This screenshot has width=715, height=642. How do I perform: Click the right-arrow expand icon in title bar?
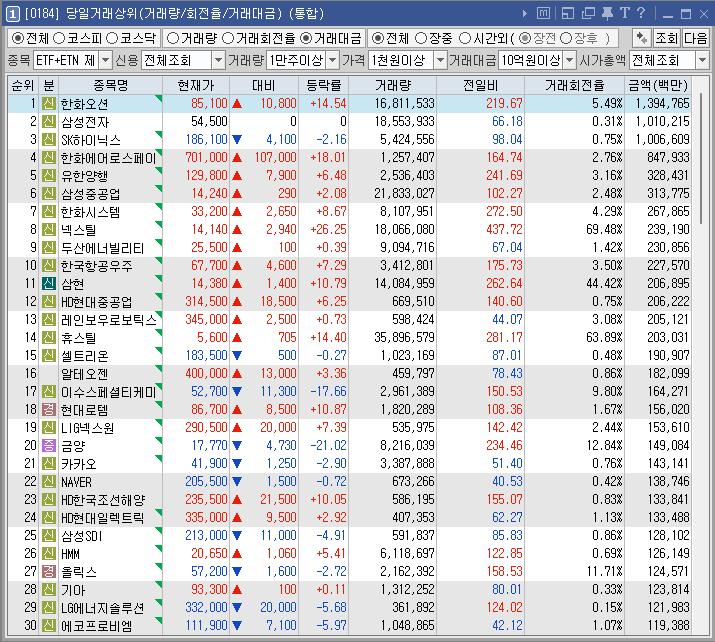tap(525, 14)
